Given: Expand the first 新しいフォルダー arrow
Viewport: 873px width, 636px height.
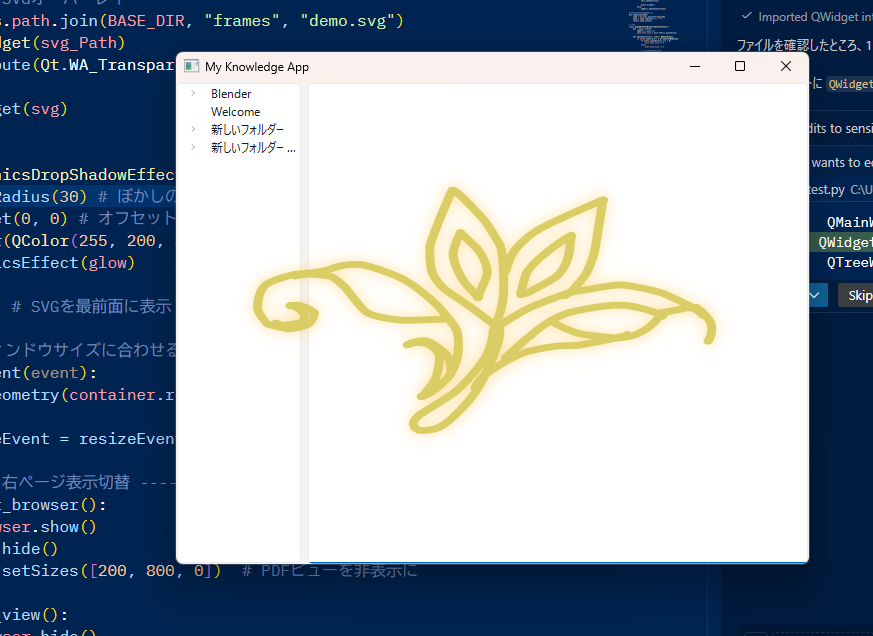Looking at the screenshot, I should [x=193, y=129].
